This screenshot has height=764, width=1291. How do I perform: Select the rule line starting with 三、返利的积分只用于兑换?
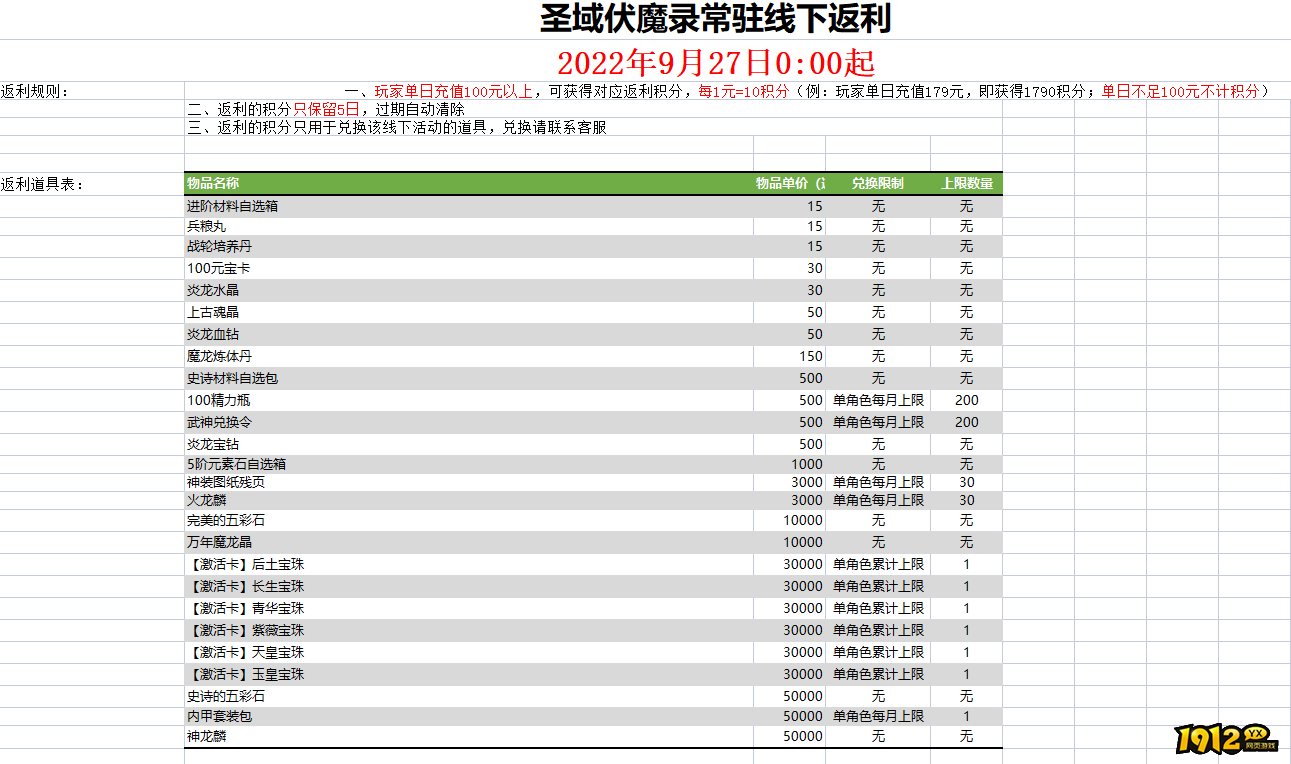coord(397,127)
